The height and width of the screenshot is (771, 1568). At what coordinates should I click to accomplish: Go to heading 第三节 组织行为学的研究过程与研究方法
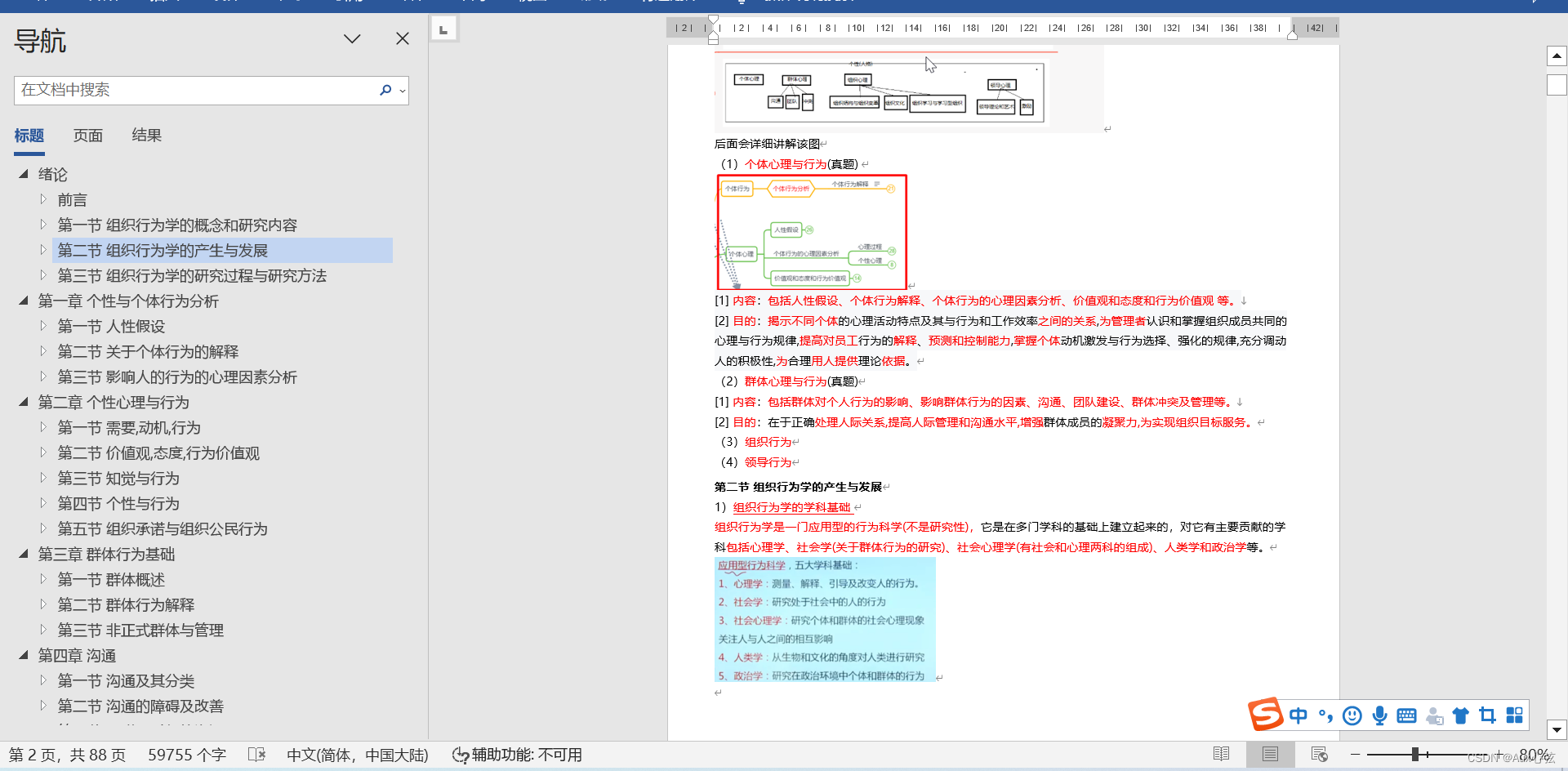point(192,275)
